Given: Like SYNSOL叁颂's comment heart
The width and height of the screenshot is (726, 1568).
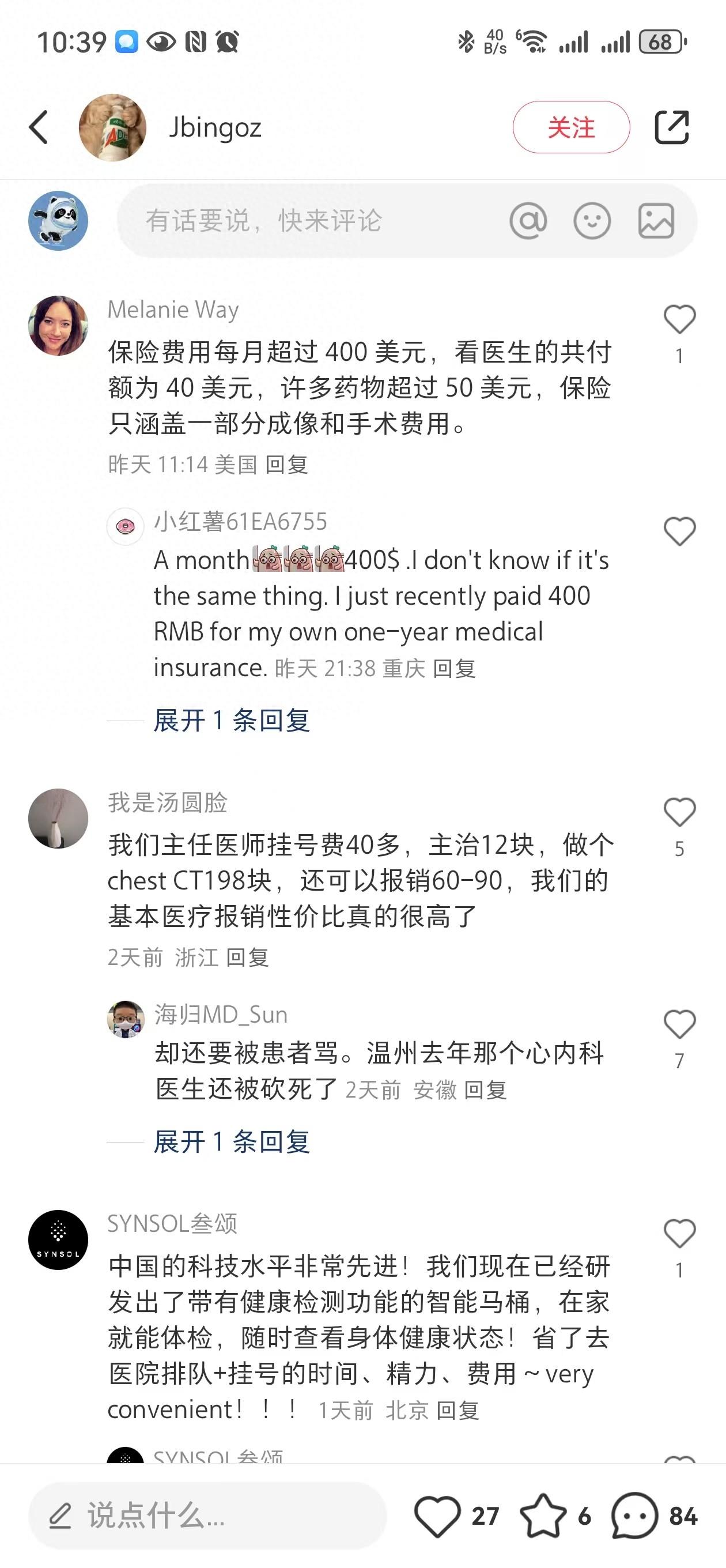Looking at the screenshot, I should 680,1234.
